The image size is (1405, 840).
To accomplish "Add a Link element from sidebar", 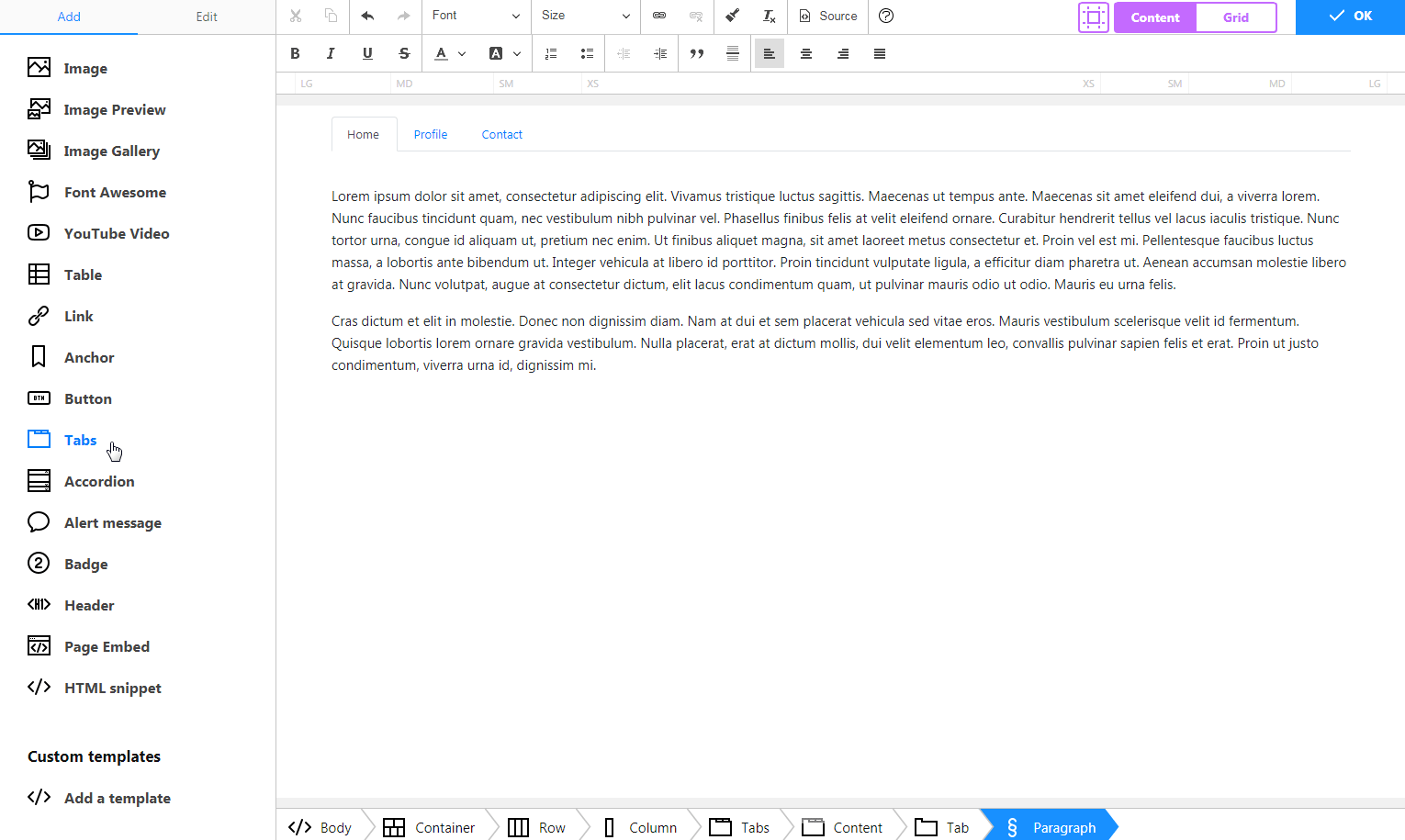I will tap(61, 316).
